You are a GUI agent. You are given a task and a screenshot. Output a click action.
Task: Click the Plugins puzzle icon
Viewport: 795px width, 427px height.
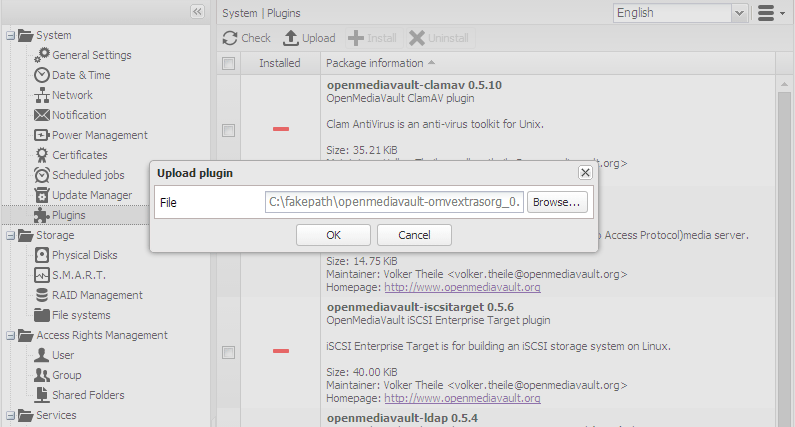pos(42,215)
